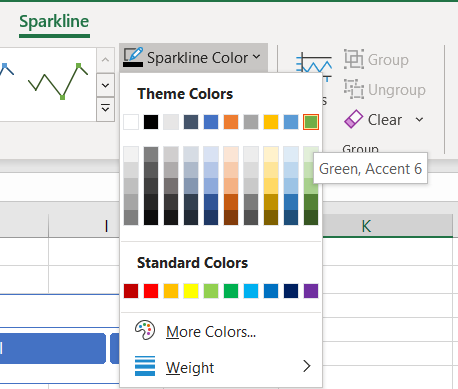Image resolution: width=458 pixels, height=389 pixels.
Task: Click the Ungroup sparklines icon
Action: tap(354, 89)
